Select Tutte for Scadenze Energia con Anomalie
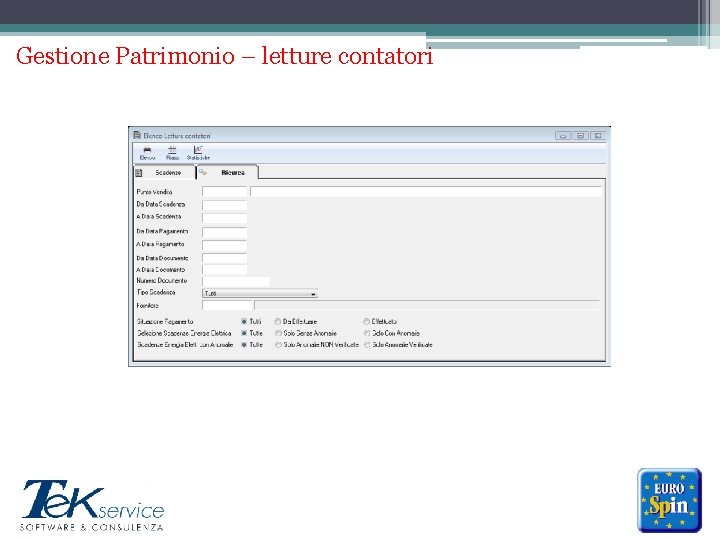 click(244, 344)
